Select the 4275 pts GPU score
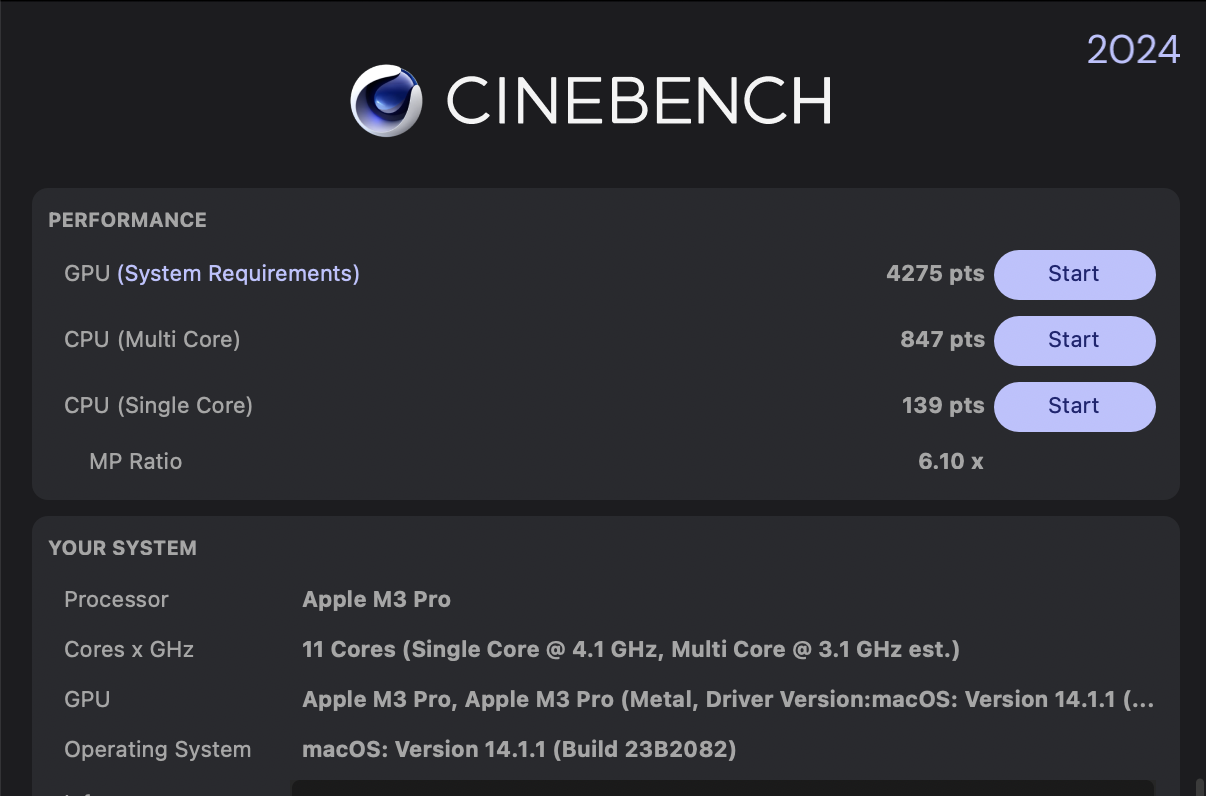The image size is (1206, 796). point(934,274)
